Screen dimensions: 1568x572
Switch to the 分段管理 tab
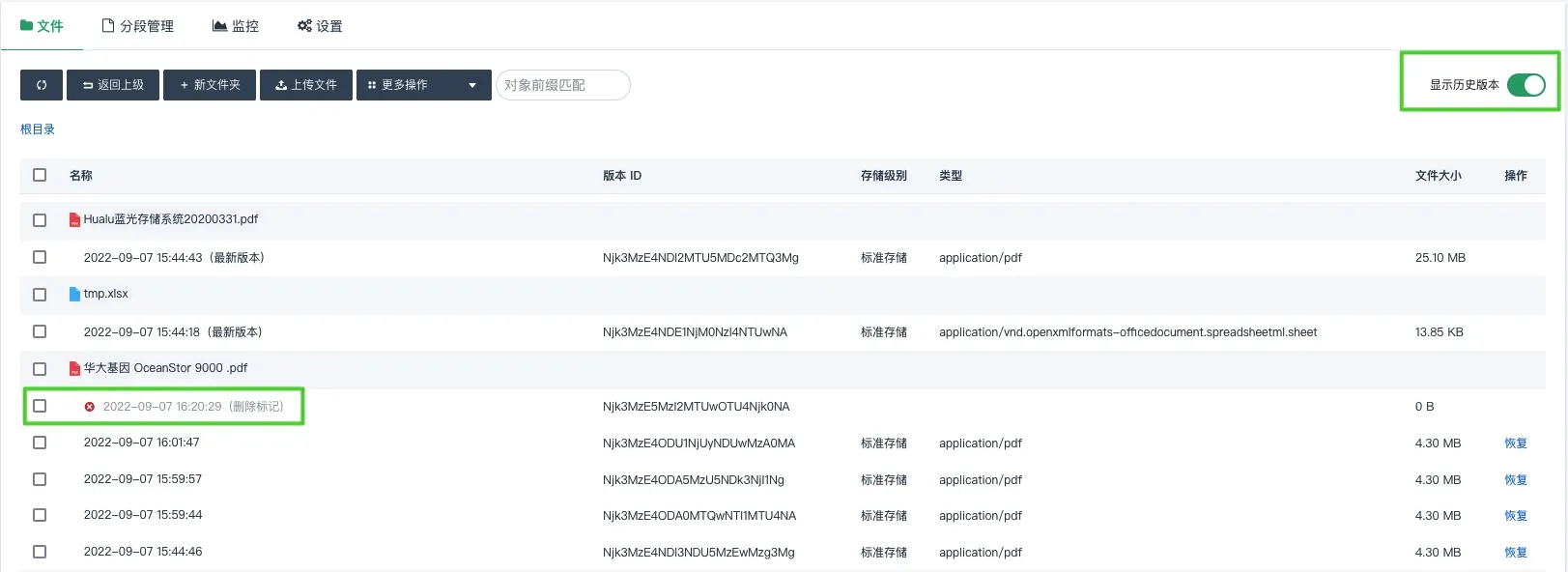coord(138,26)
